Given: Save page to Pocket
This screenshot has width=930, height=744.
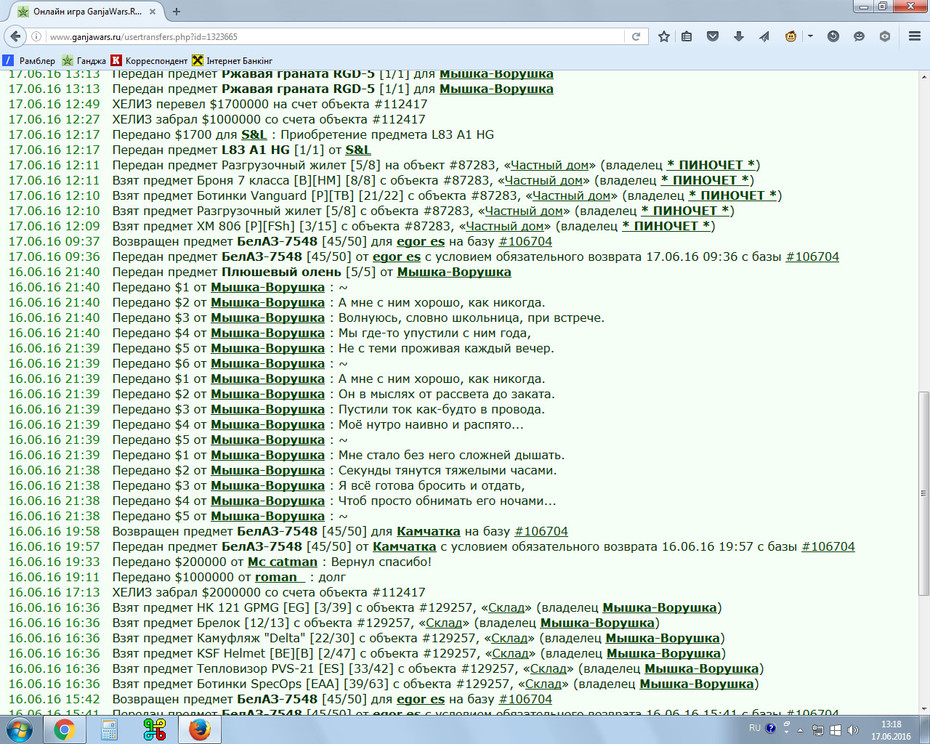Looking at the screenshot, I should pyautogui.click(x=713, y=37).
